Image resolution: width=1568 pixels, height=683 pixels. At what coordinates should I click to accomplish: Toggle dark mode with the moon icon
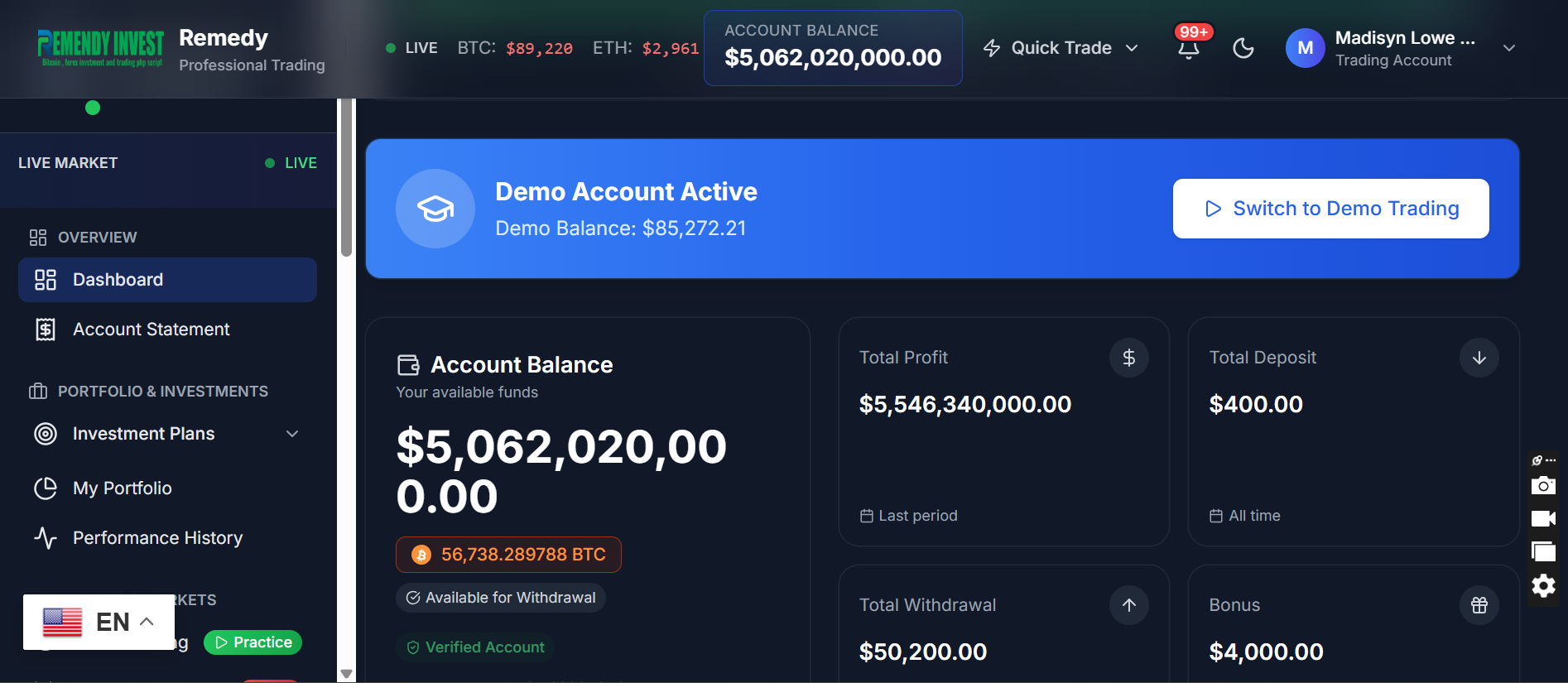coord(1243,48)
